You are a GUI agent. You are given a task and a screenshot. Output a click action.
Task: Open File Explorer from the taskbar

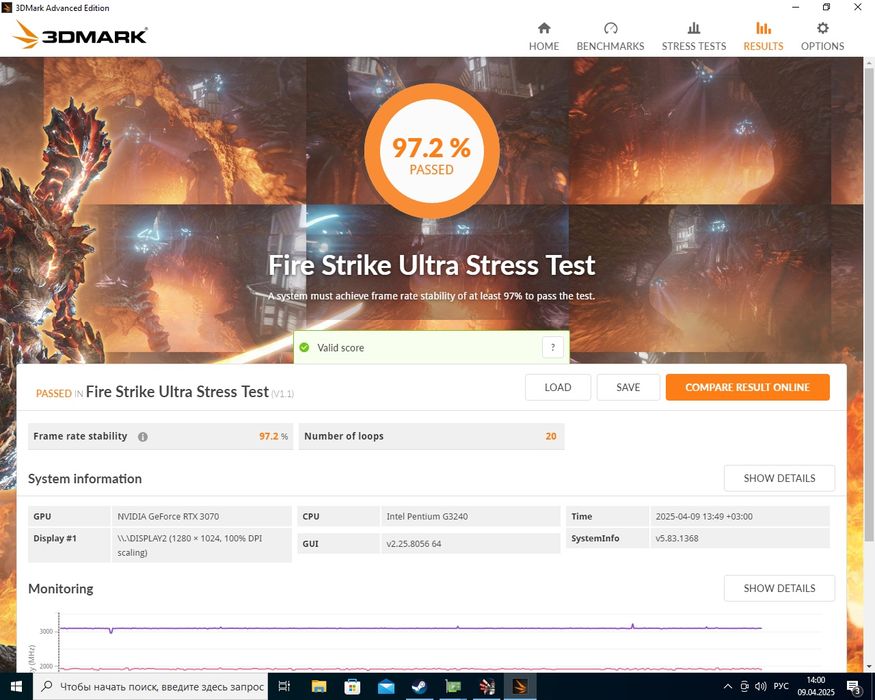[x=319, y=686]
